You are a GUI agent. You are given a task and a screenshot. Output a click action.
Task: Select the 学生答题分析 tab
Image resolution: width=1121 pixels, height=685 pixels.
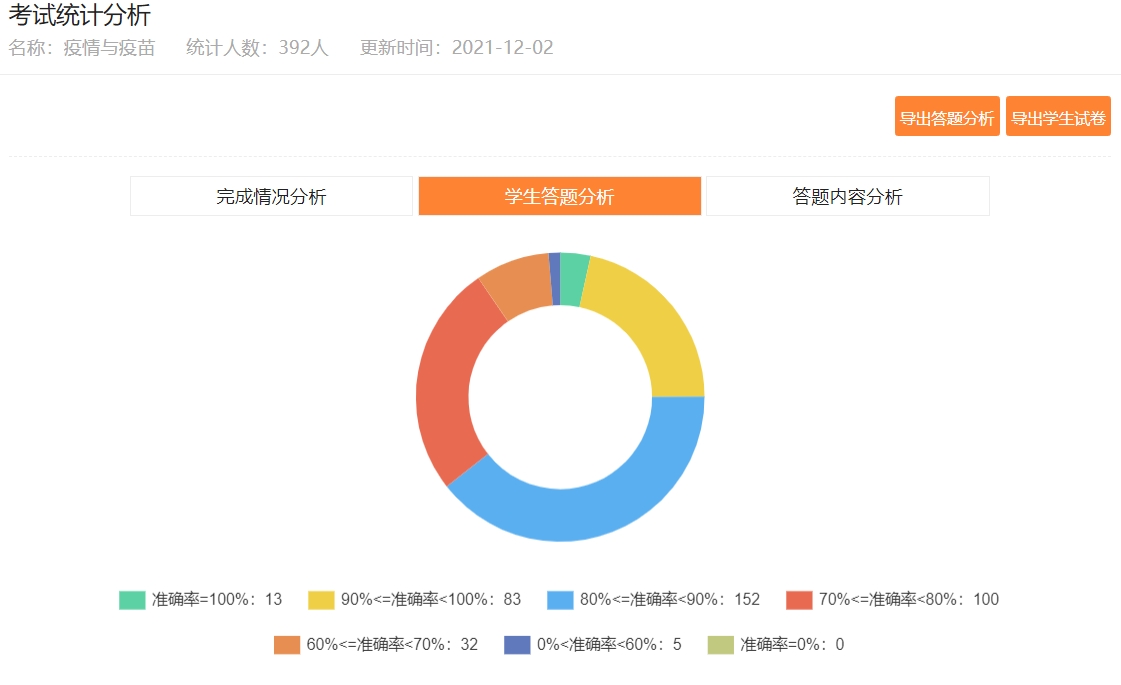pos(559,197)
